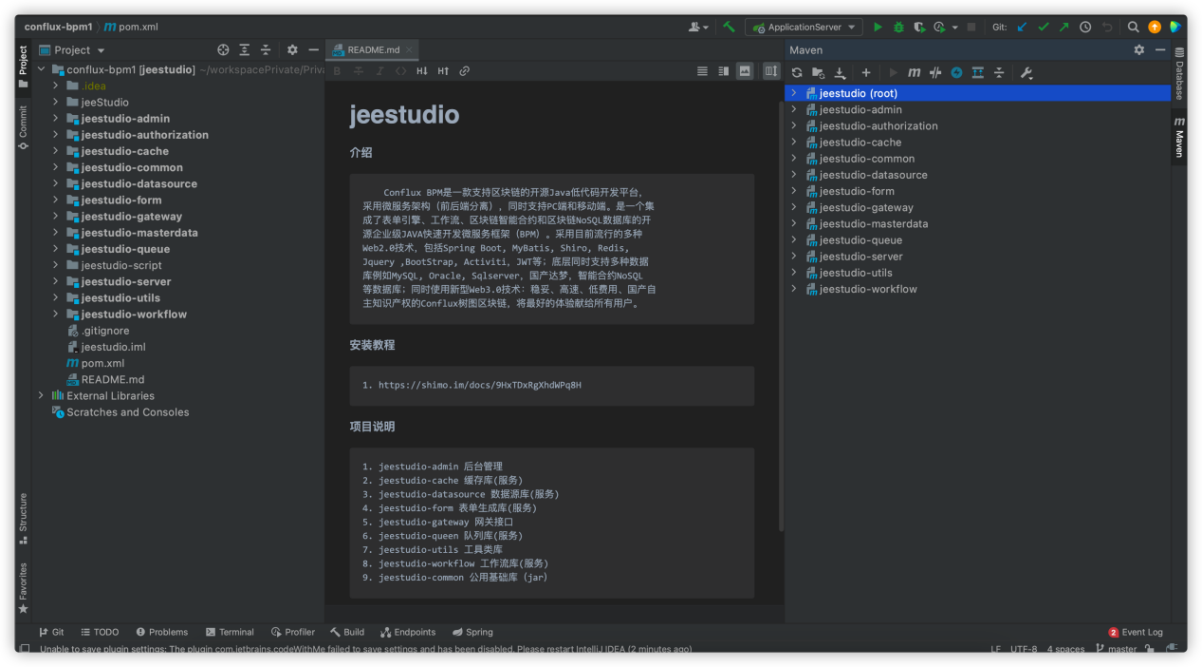Collapse all items in Project panel
This screenshot has width=1202, height=667.
[265, 50]
